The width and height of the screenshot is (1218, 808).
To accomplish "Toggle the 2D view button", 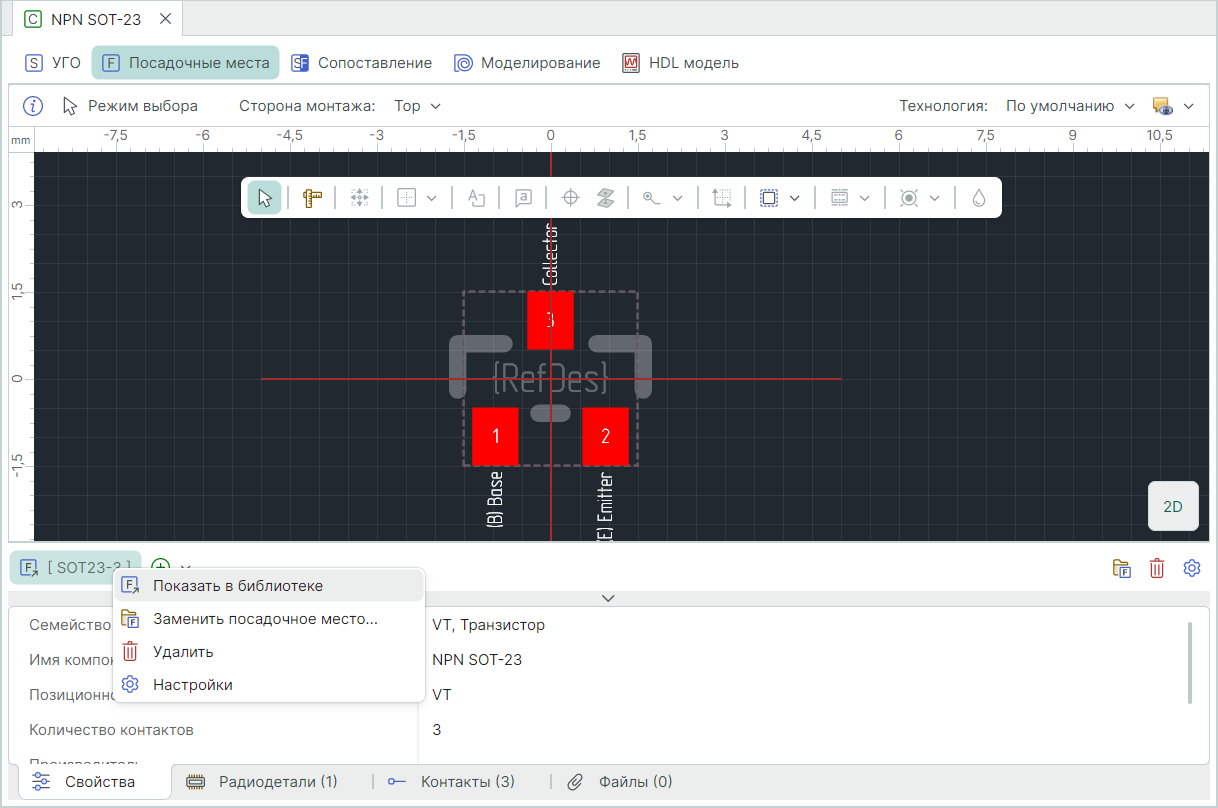I will pos(1173,507).
